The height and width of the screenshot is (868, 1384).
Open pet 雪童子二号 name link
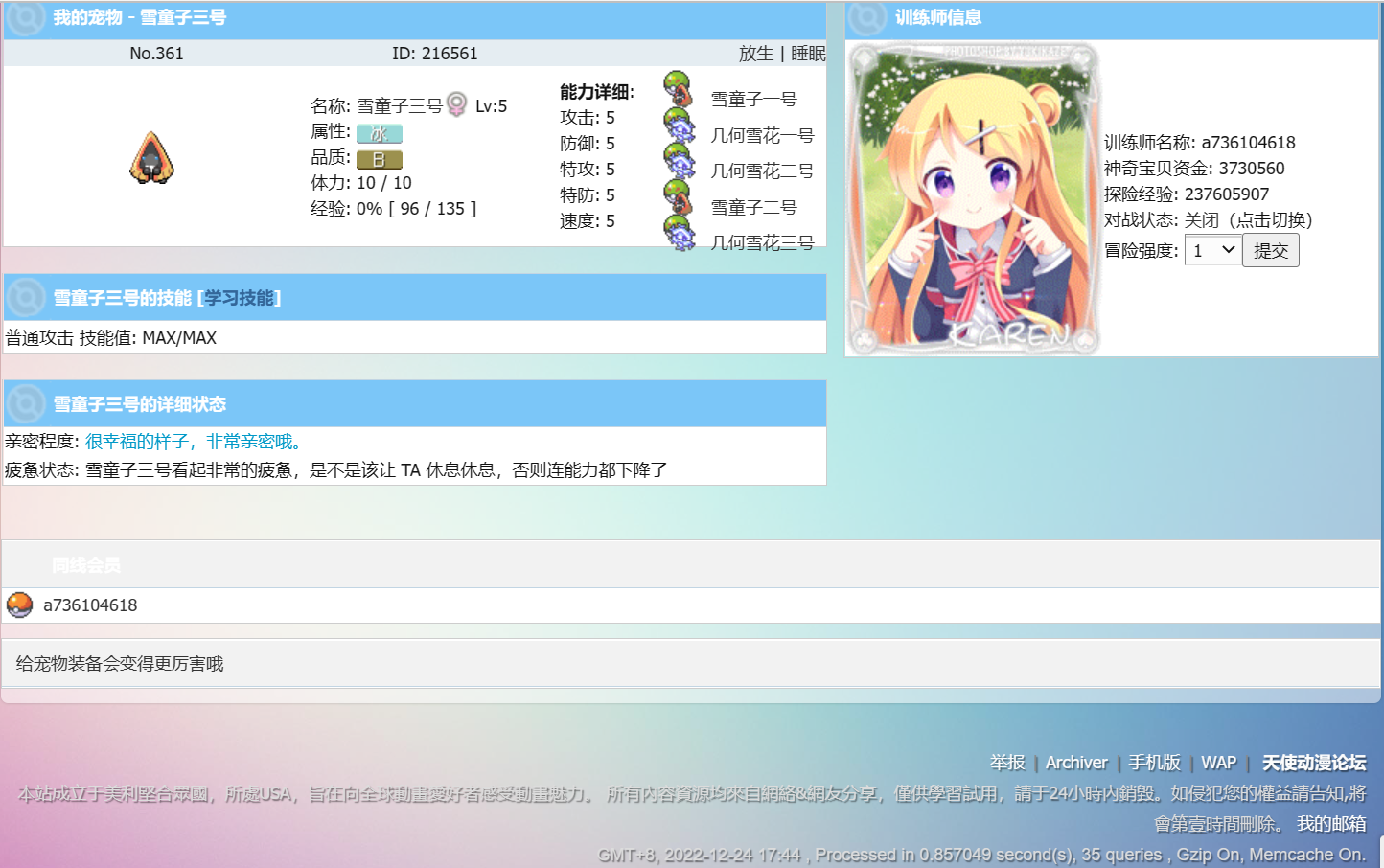click(x=754, y=207)
